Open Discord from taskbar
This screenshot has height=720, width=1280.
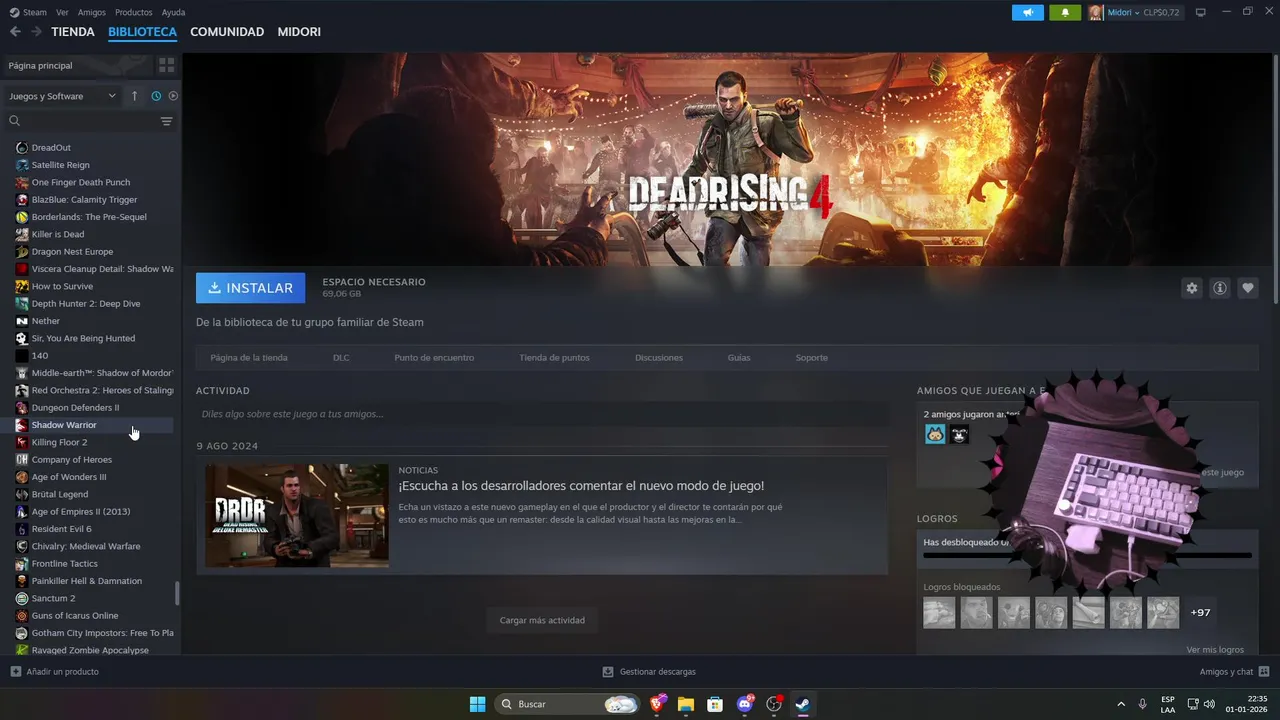(x=745, y=704)
